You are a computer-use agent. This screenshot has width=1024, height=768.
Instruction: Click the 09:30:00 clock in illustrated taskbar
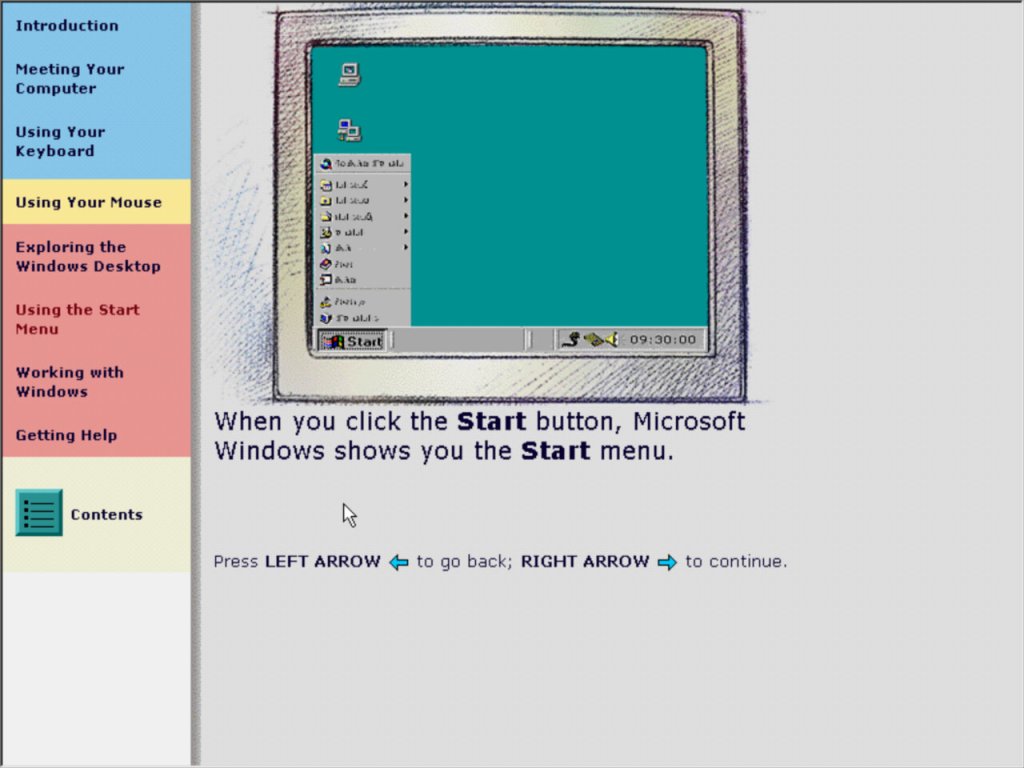[x=662, y=340]
